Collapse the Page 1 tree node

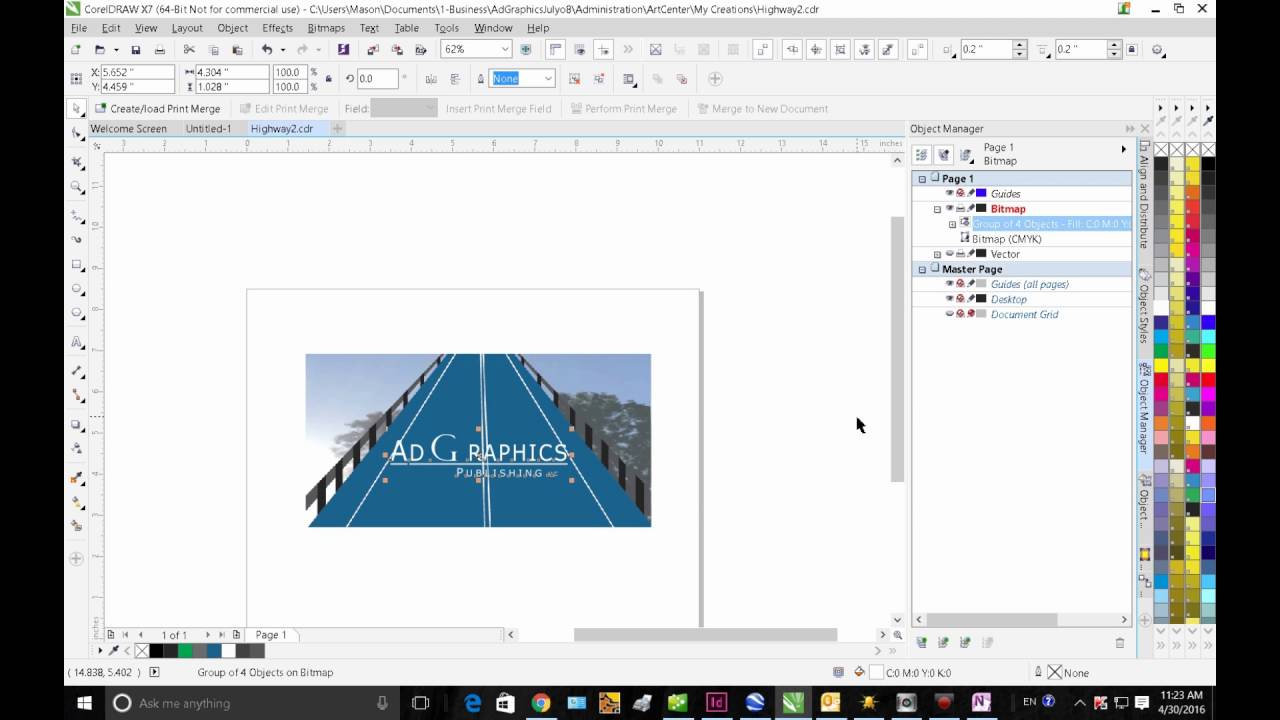pos(922,179)
